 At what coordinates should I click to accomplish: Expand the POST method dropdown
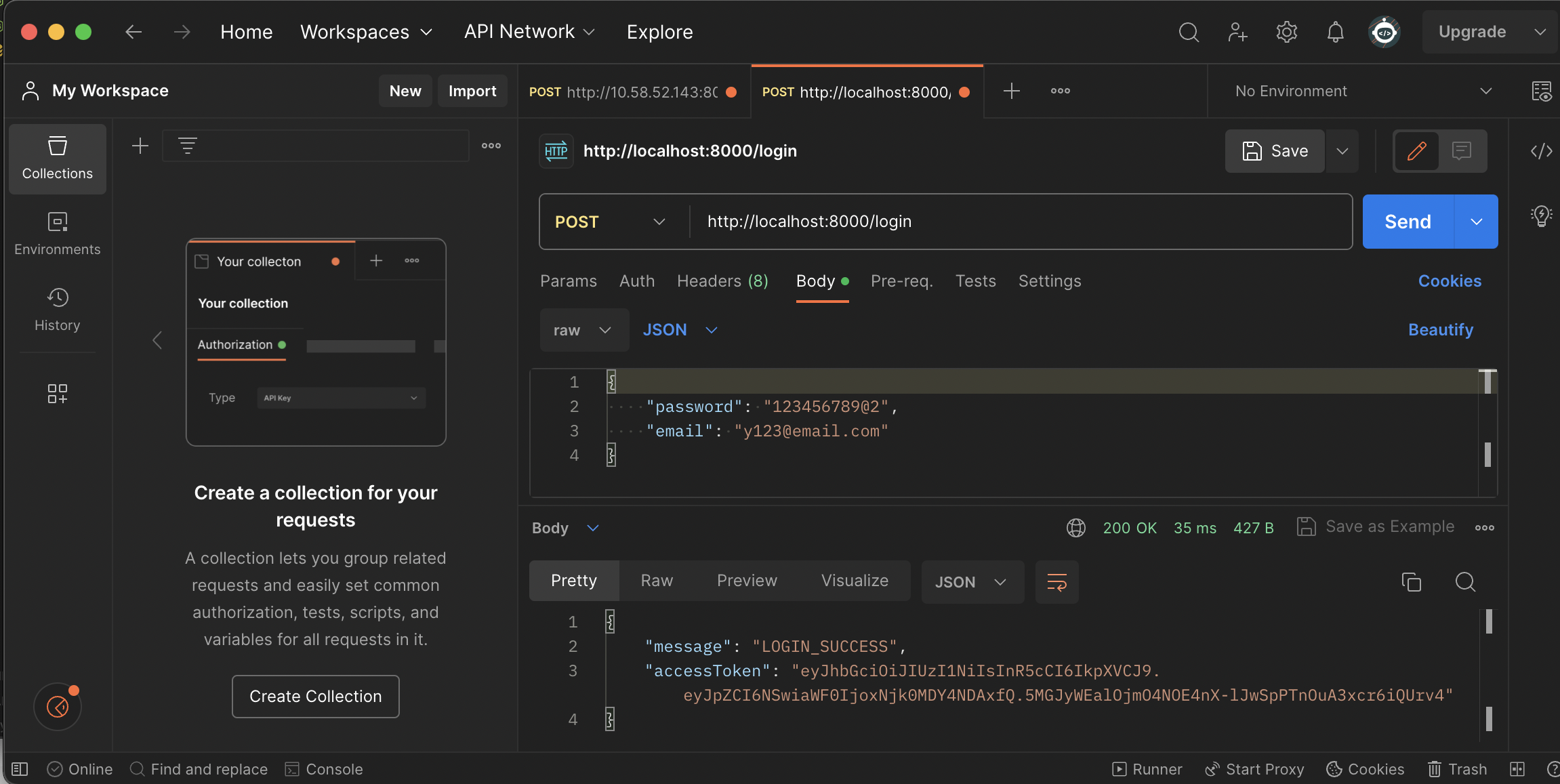(x=610, y=222)
